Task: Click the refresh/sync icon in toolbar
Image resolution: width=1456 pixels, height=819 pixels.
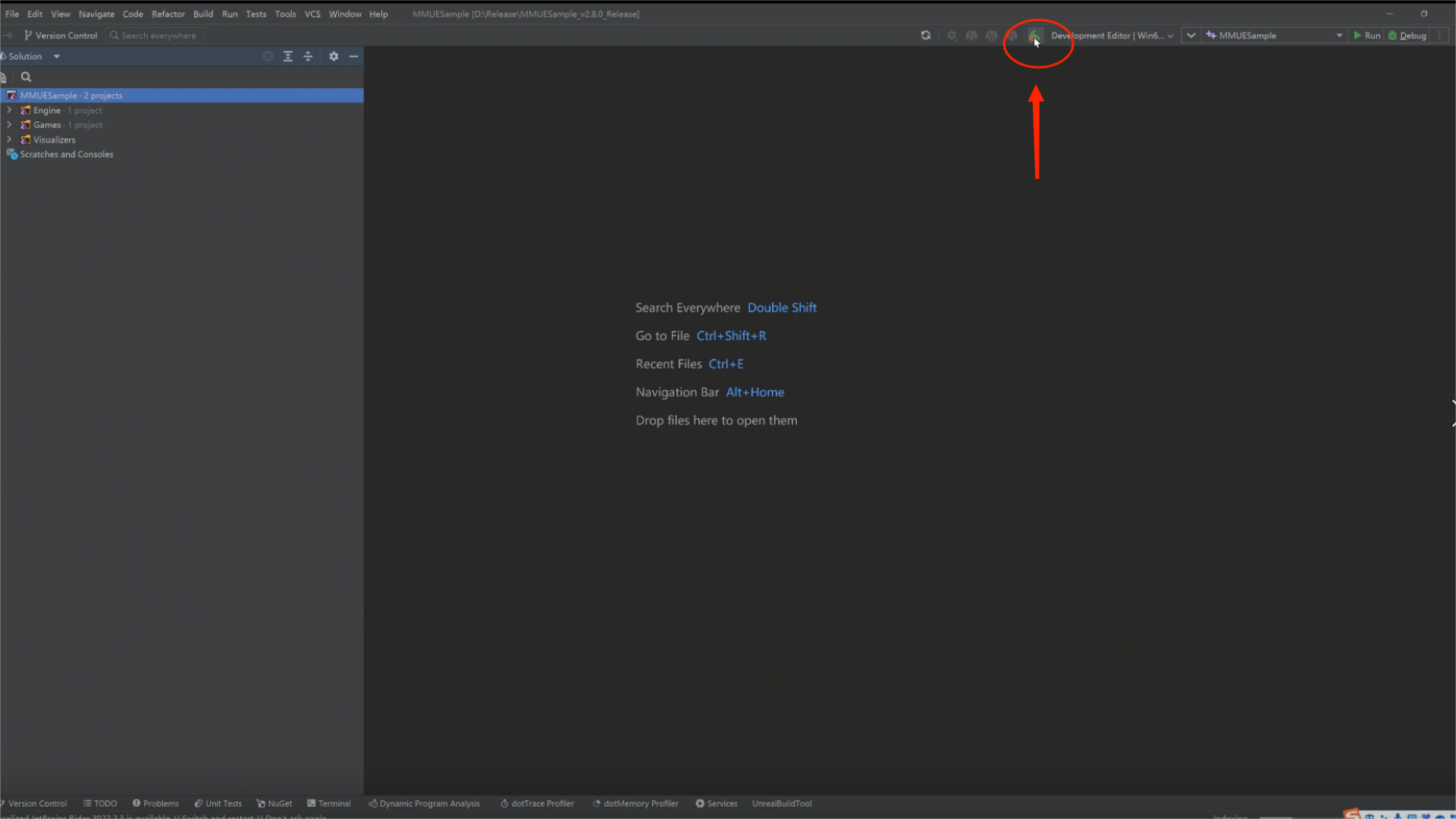Action: 925,35
